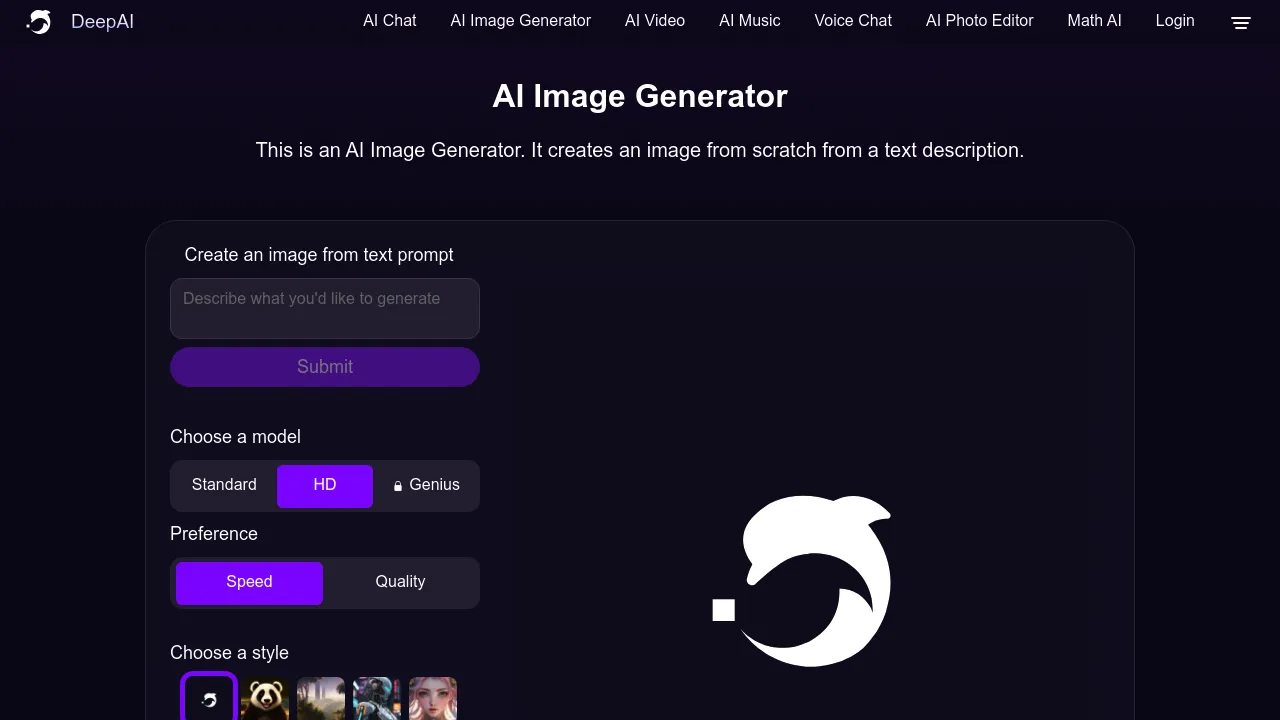The image size is (1280, 720).
Task: Open the AI Photo Editor
Action: pyautogui.click(x=979, y=20)
